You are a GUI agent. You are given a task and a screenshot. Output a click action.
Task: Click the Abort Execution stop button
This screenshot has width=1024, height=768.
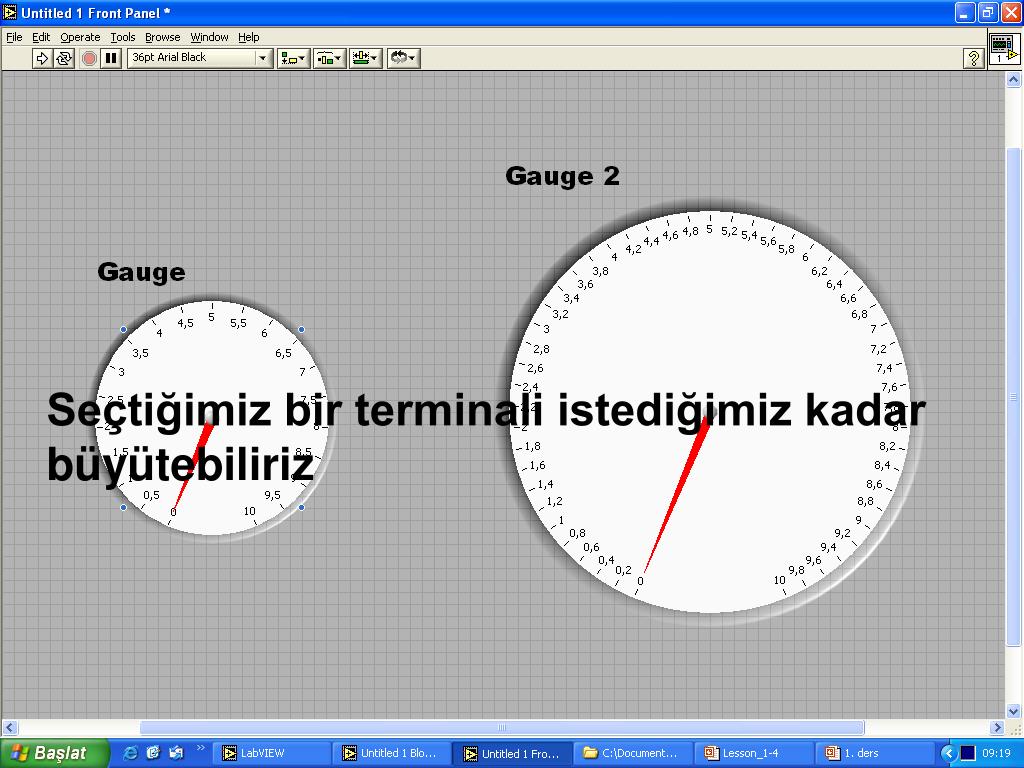click(89, 58)
